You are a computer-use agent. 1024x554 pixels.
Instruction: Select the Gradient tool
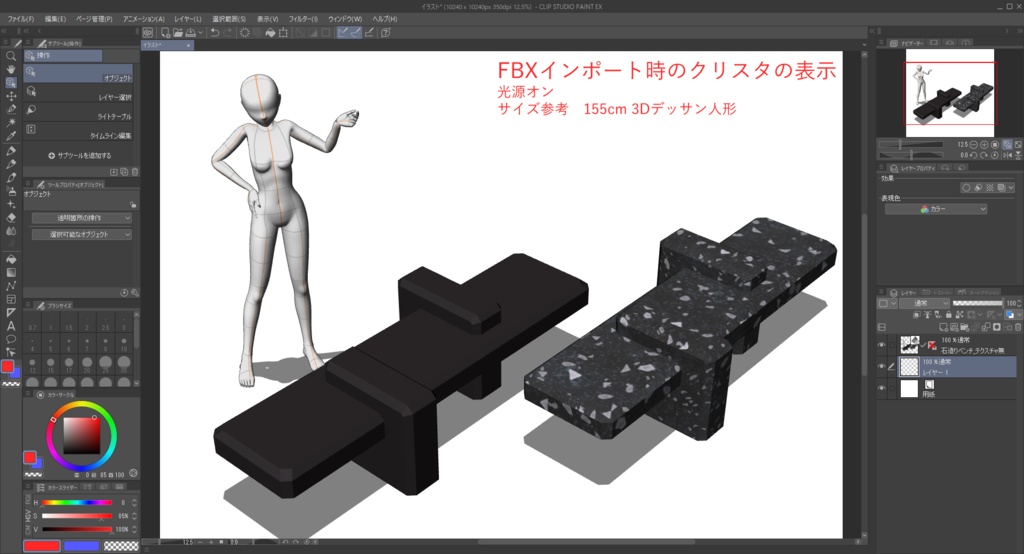click(10, 272)
